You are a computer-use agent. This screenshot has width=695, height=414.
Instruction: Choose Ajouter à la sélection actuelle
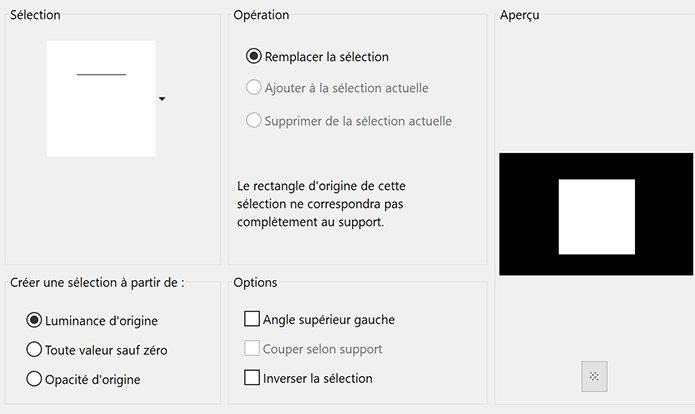[254, 89]
